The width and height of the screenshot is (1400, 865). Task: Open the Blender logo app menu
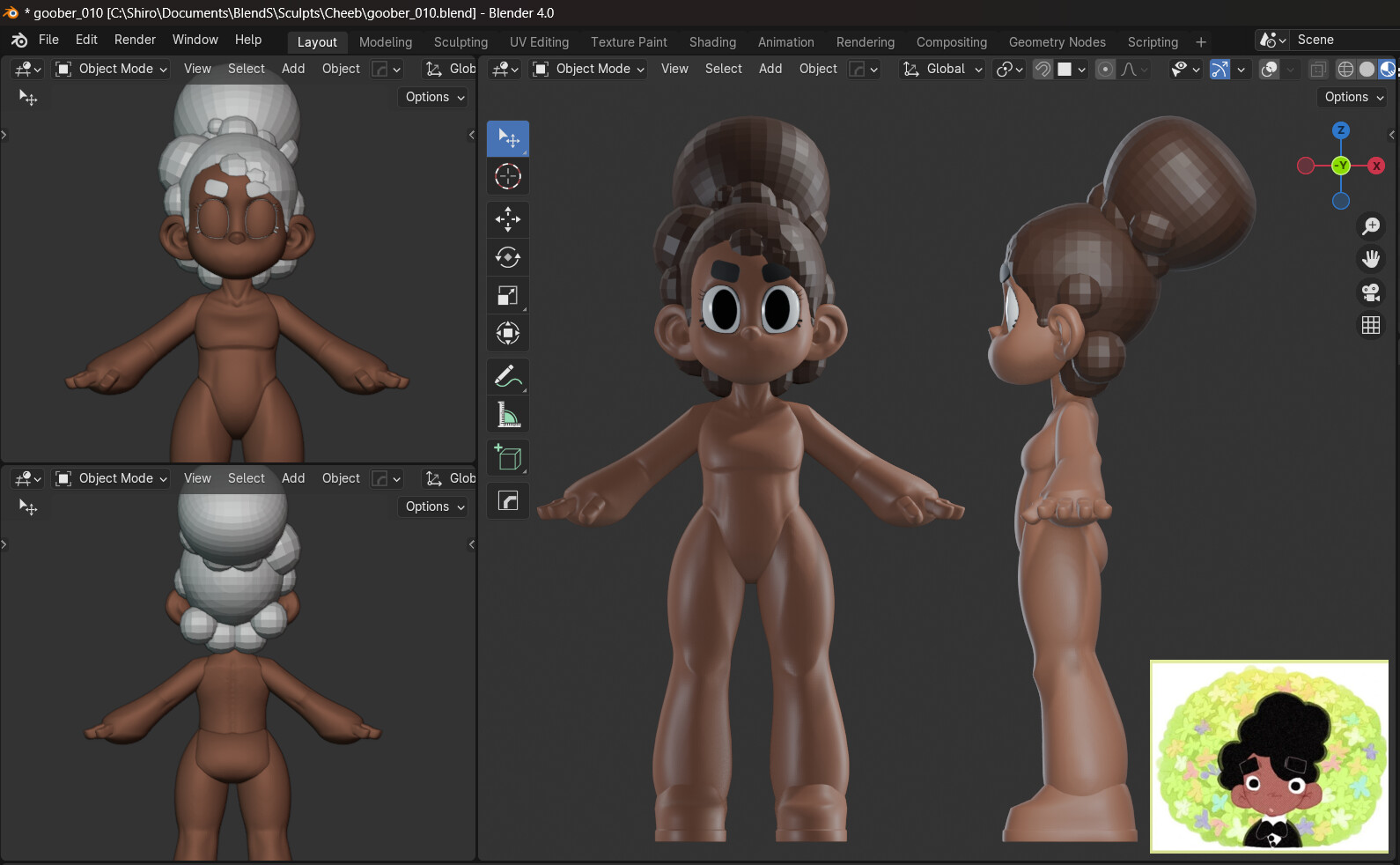[19, 41]
